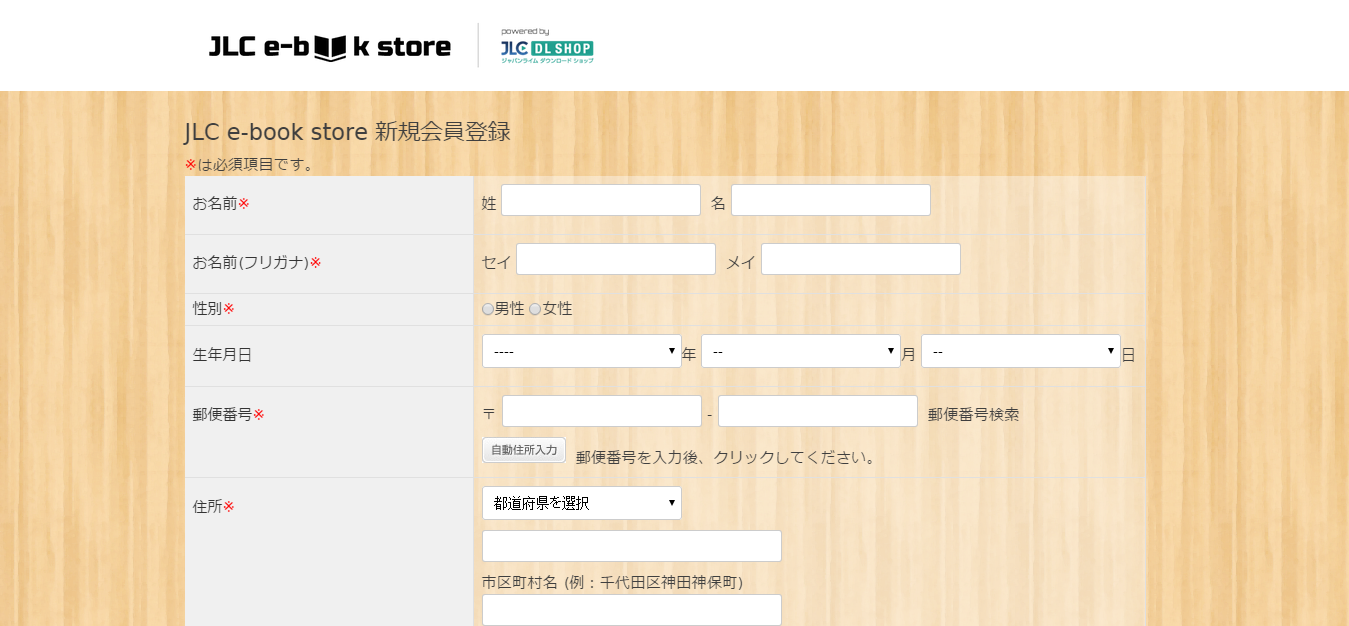This screenshot has width=1349, height=626.
Task: Focus the address field below the prefecture dropdown
Action: click(632, 546)
